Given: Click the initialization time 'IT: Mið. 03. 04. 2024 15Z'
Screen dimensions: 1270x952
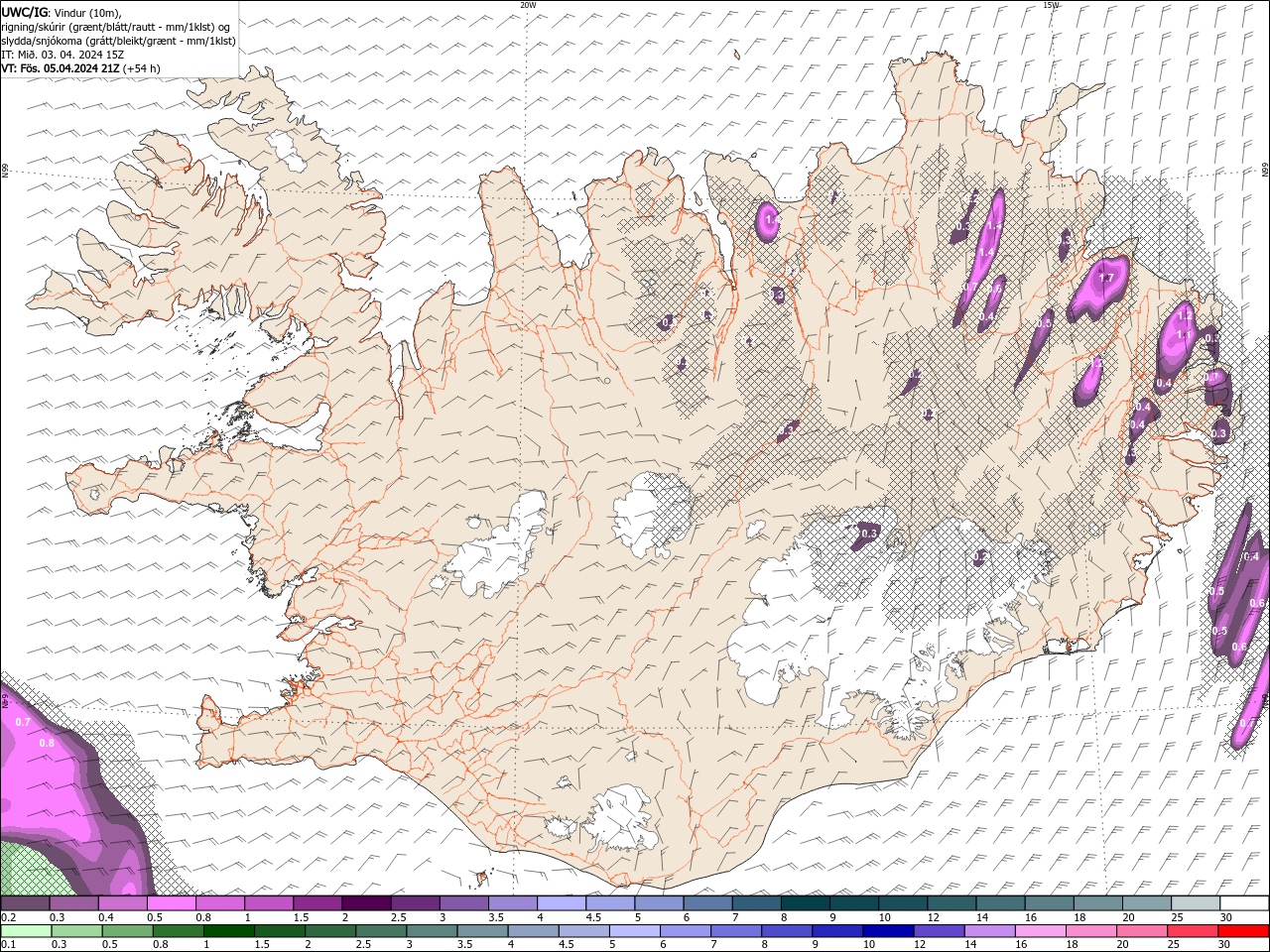Looking at the screenshot, I should (63, 55).
